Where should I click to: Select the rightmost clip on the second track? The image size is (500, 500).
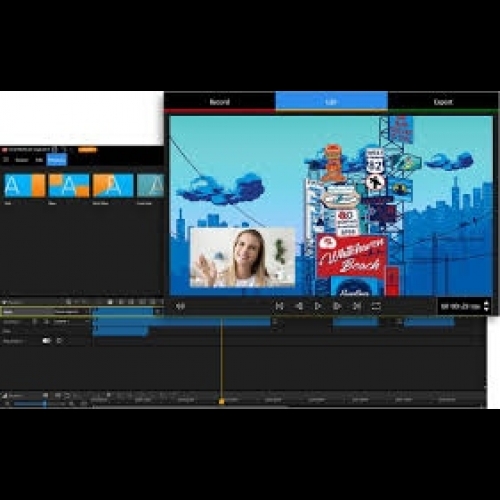[x=429, y=322]
